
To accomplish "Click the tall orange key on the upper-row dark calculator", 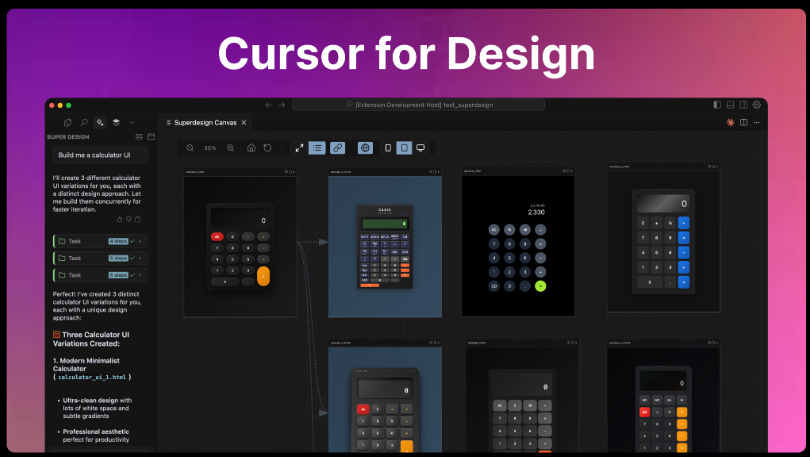I will (263, 276).
